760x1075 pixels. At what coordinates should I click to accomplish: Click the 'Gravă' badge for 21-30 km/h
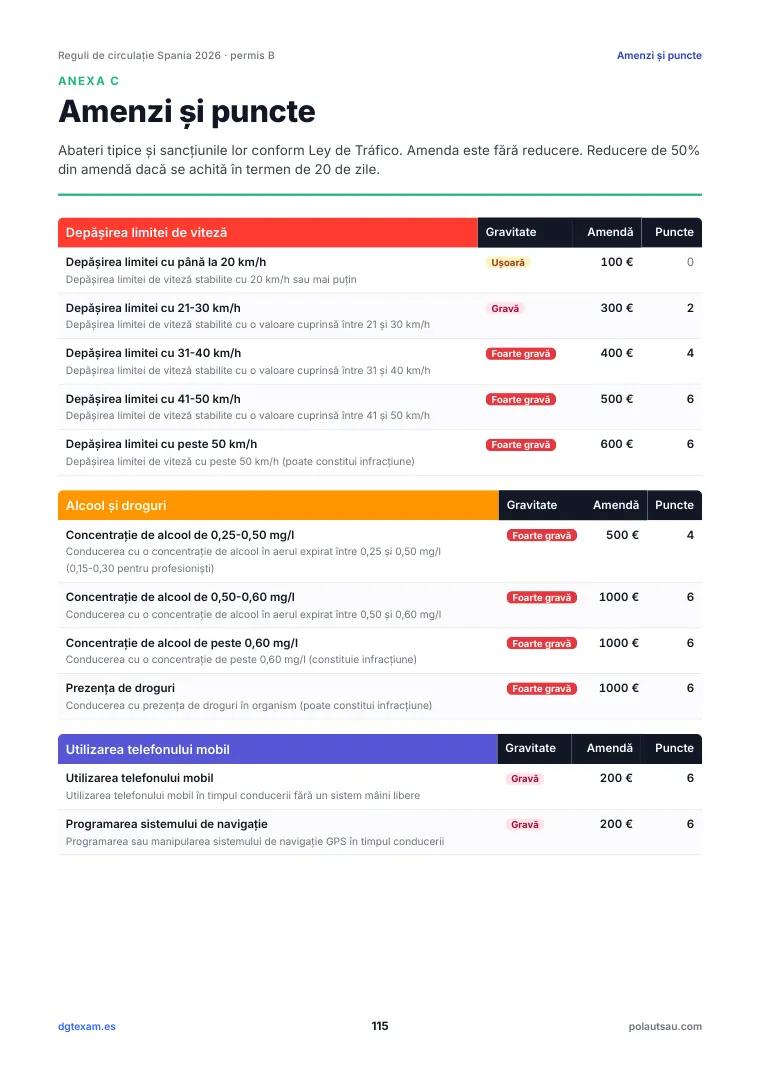[x=505, y=309]
